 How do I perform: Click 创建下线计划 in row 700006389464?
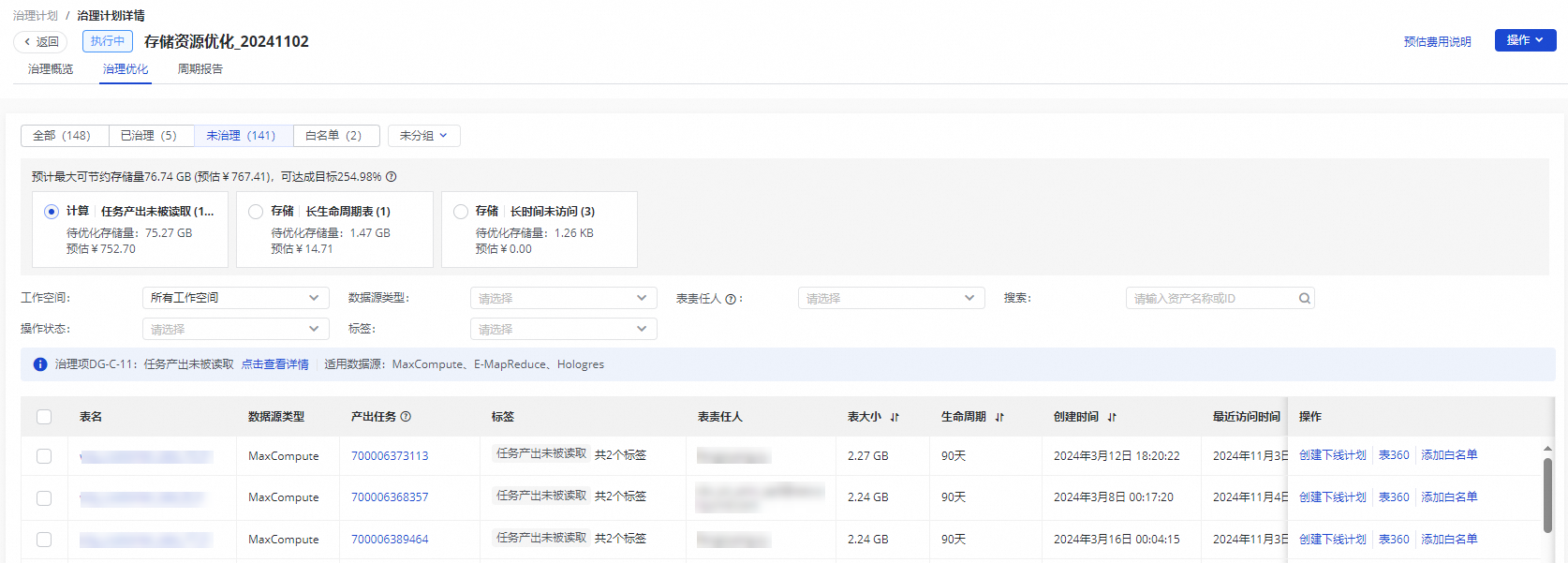click(1333, 540)
